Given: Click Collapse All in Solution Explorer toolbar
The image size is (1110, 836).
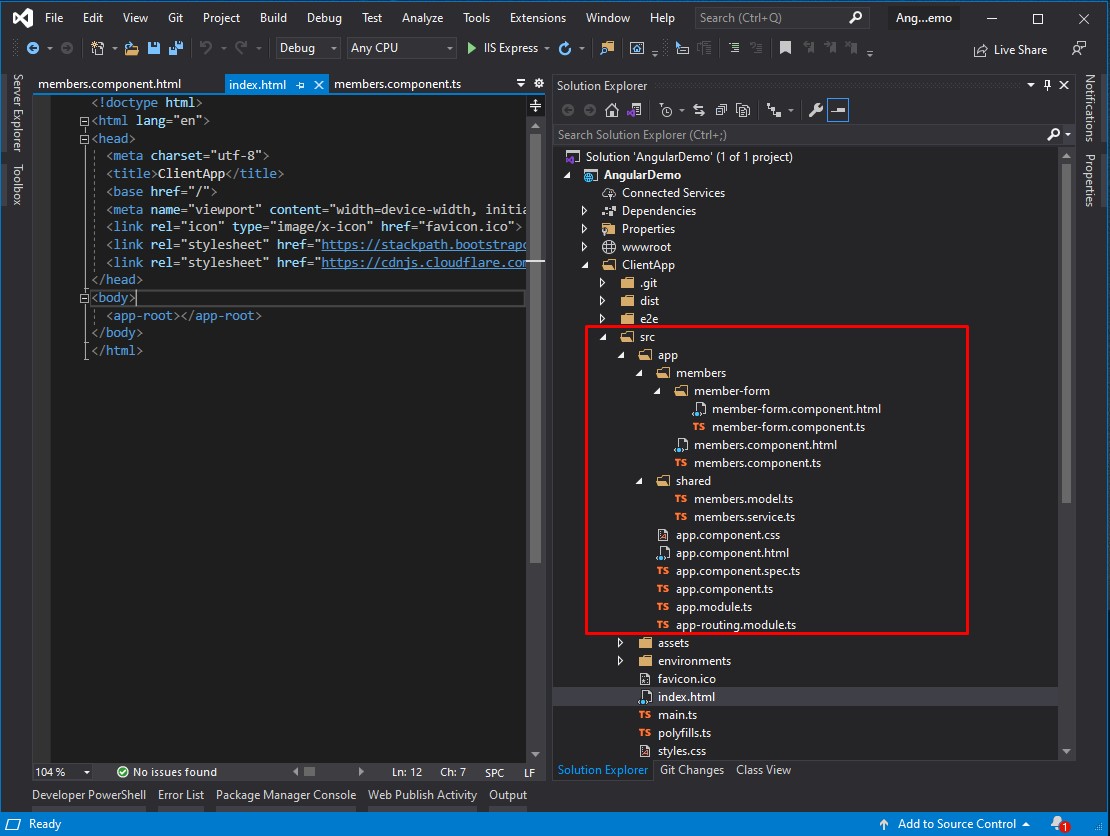Looking at the screenshot, I should click(x=720, y=110).
